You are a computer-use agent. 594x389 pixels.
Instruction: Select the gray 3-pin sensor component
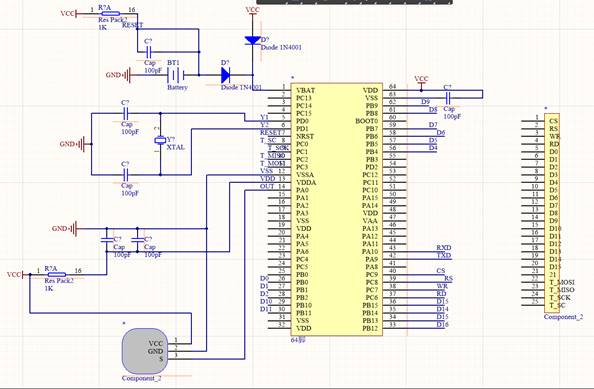point(145,351)
